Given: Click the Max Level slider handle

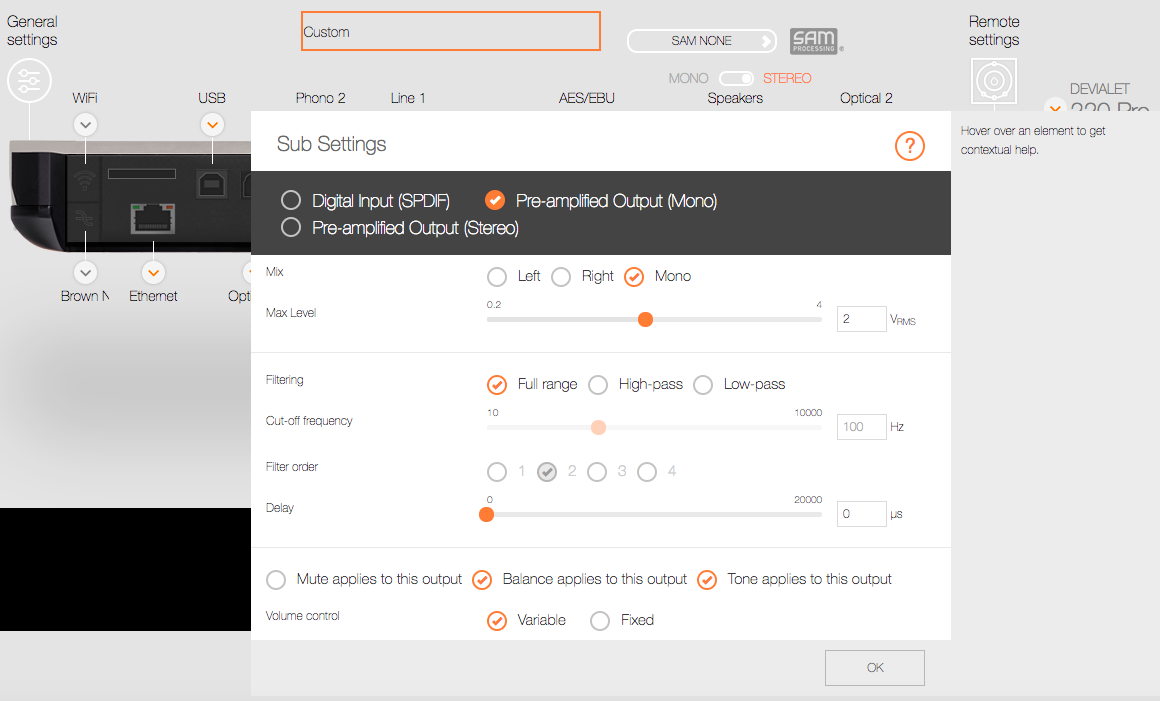Looking at the screenshot, I should click(645, 319).
